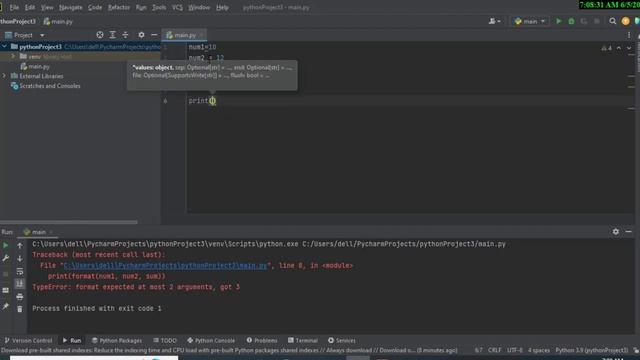Toggle Soft-Wrap in Run console

coord(20,271)
